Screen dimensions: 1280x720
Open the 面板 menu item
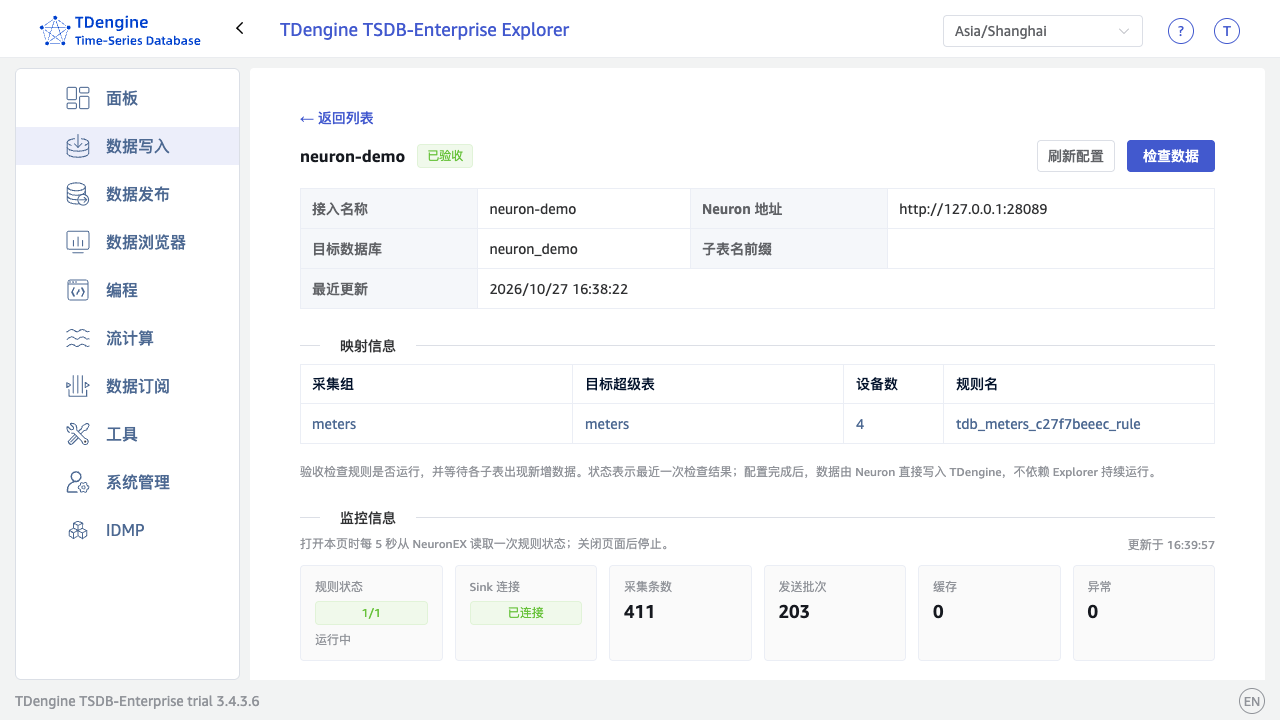point(127,98)
